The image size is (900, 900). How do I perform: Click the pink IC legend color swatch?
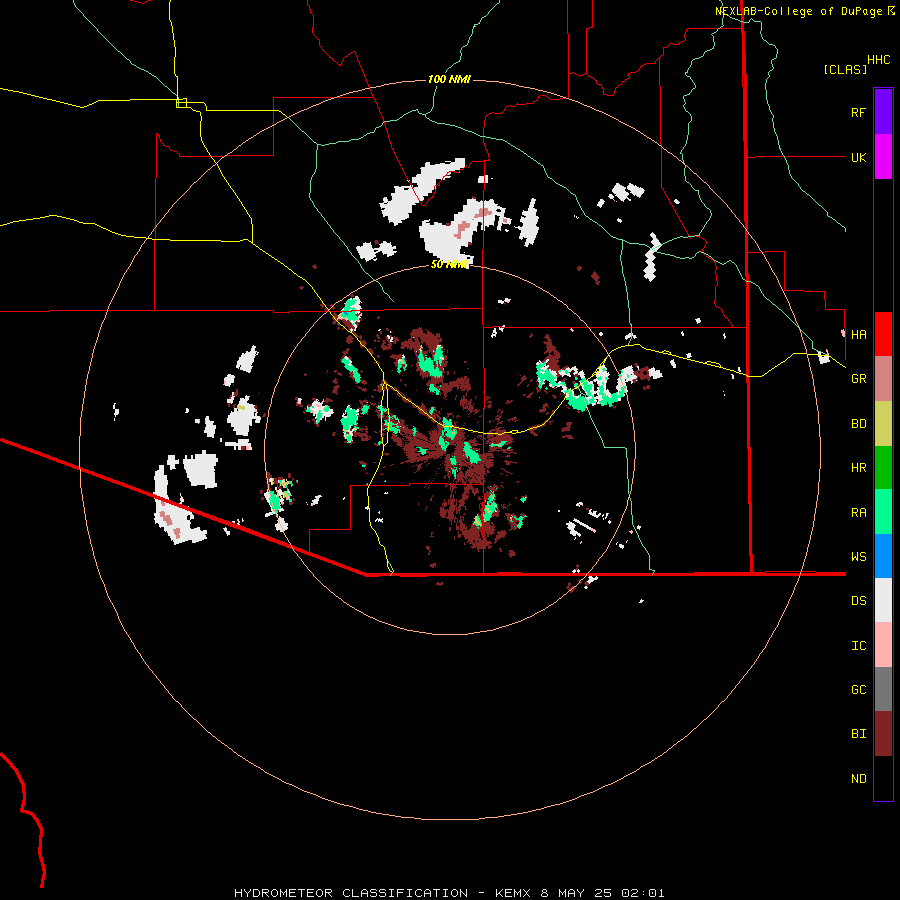(883, 645)
